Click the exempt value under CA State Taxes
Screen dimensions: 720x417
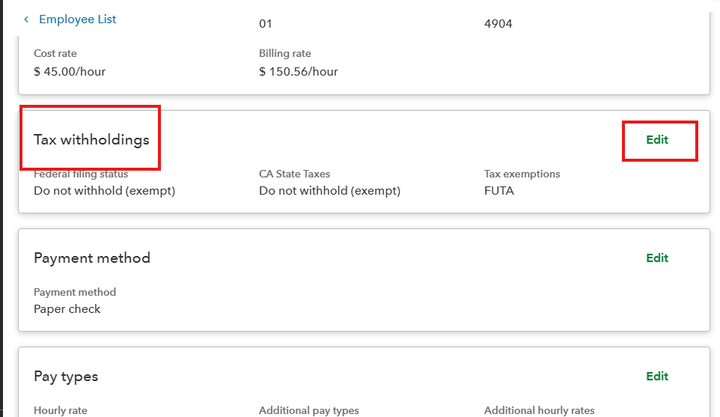pyautogui.click(x=329, y=190)
